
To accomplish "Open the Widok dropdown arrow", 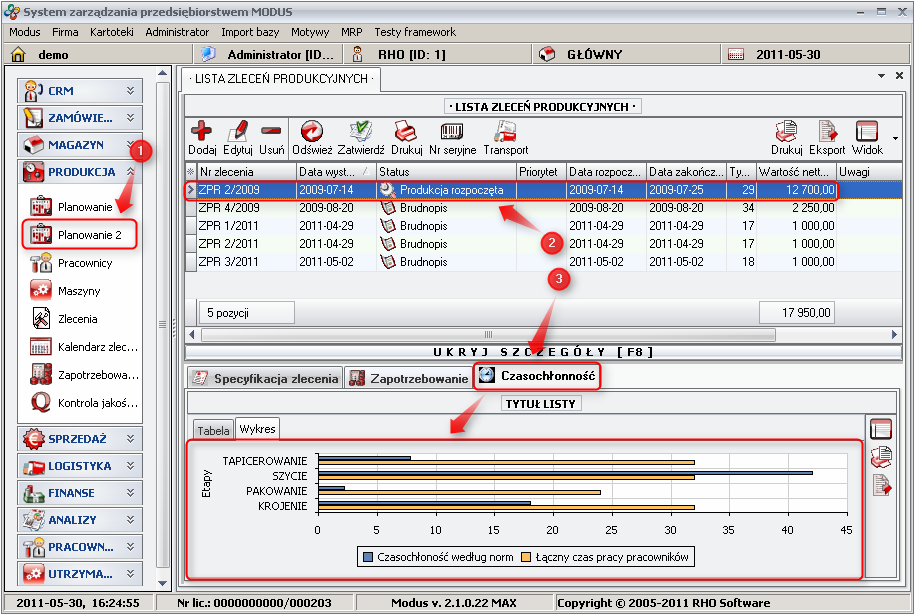I will click(895, 138).
